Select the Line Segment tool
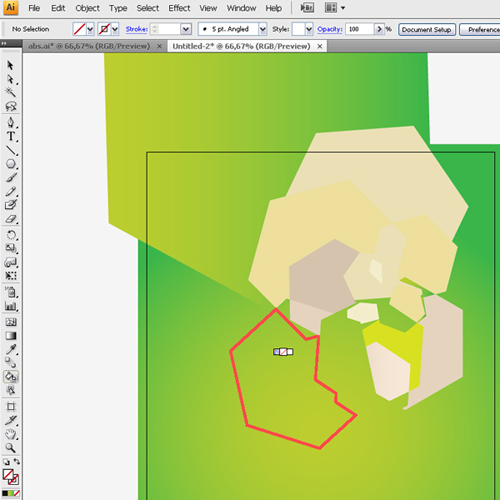Viewport: 500px width, 500px height. pyautogui.click(x=11, y=151)
